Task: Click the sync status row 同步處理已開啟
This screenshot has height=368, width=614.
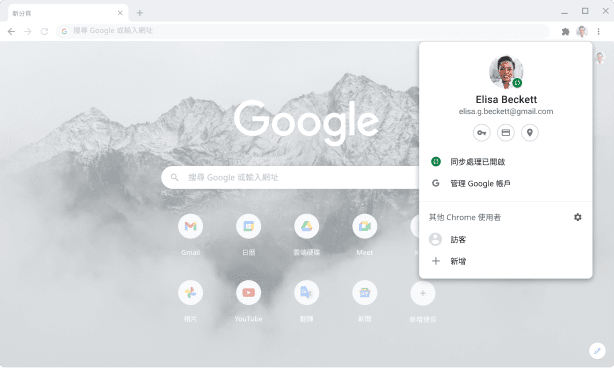Action: coord(506,162)
